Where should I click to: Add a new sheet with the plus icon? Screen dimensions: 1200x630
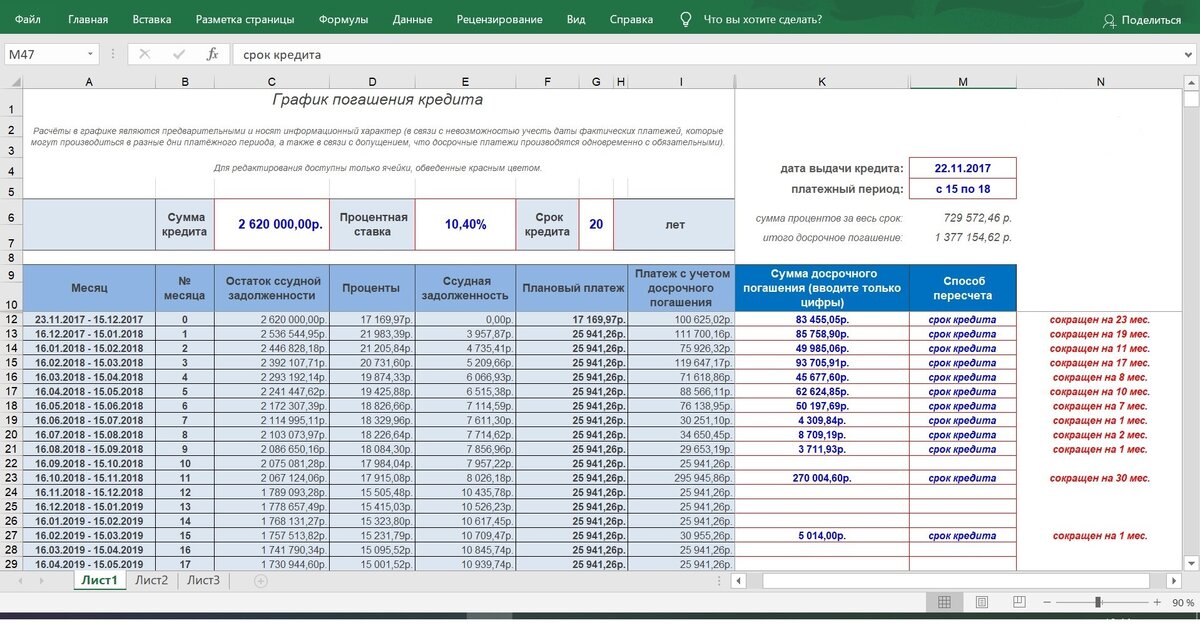coord(261,580)
